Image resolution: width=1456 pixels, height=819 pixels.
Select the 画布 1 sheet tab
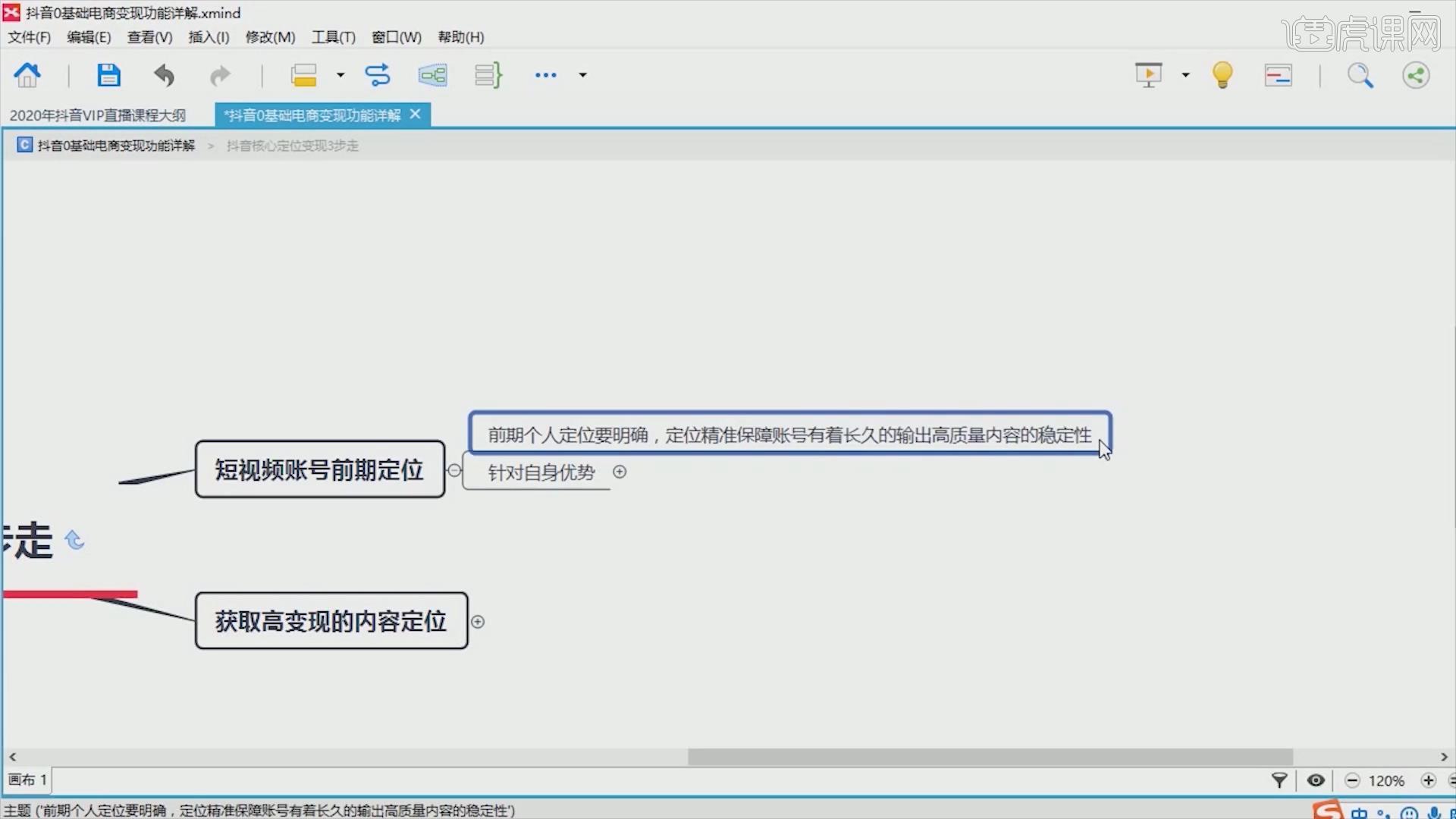pyautogui.click(x=28, y=780)
